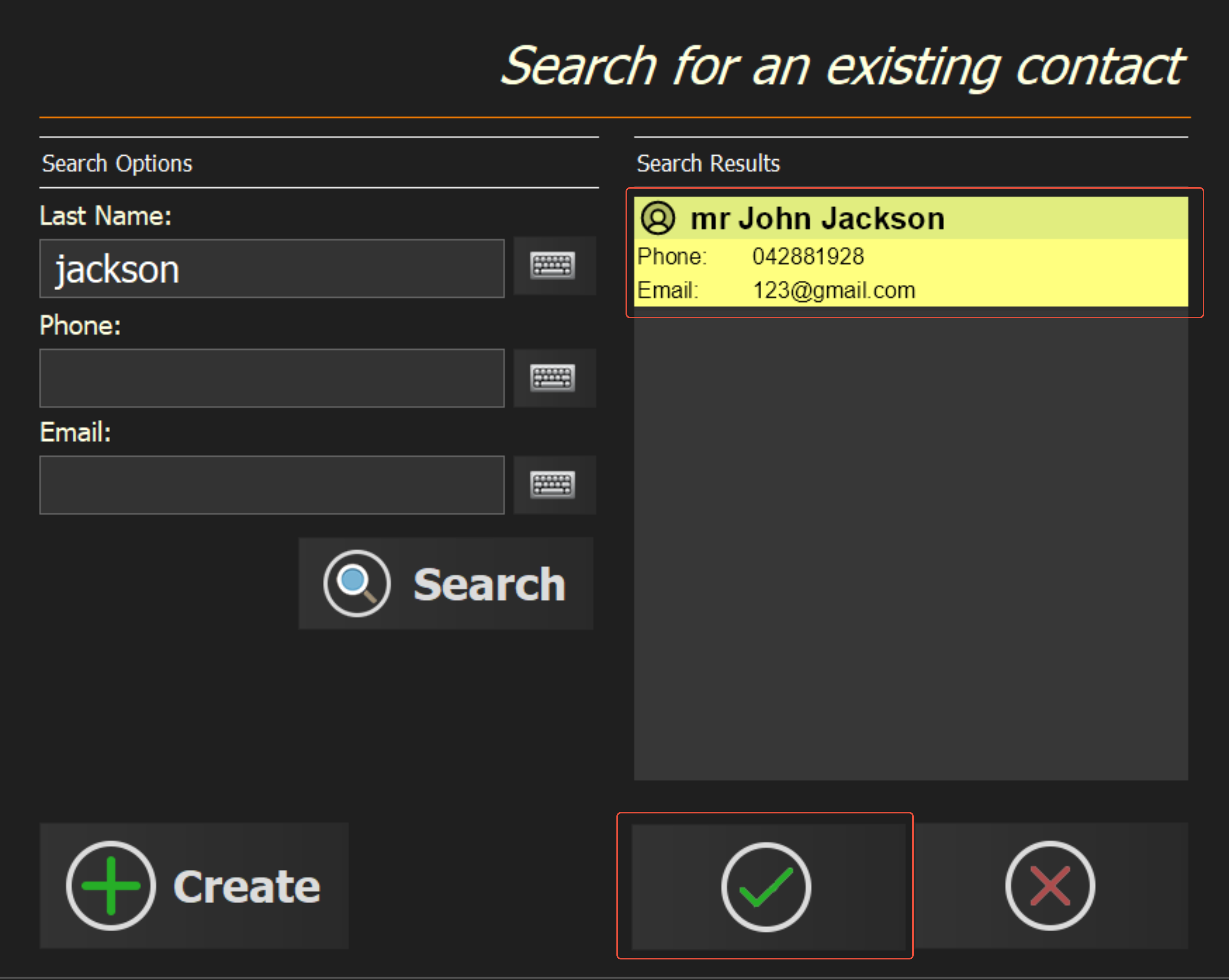Click the 123@gmail.com email in the result

[834, 291]
